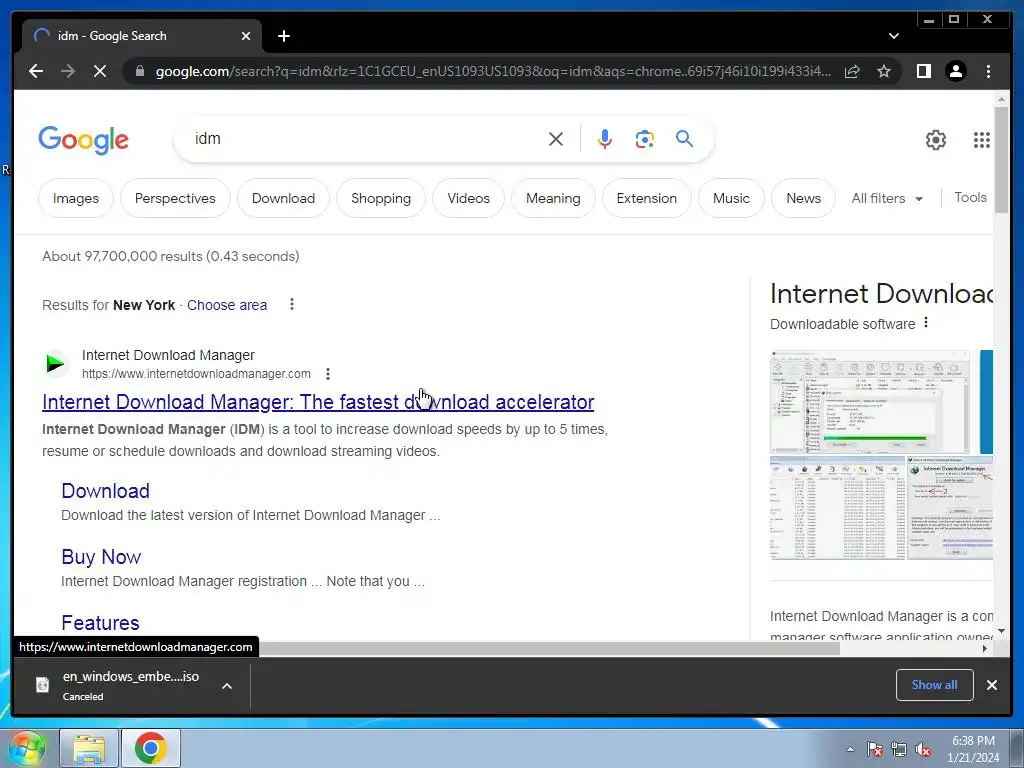Viewport: 1024px width, 768px height.
Task: Submit search with magnifier icon
Action: [684, 138]
